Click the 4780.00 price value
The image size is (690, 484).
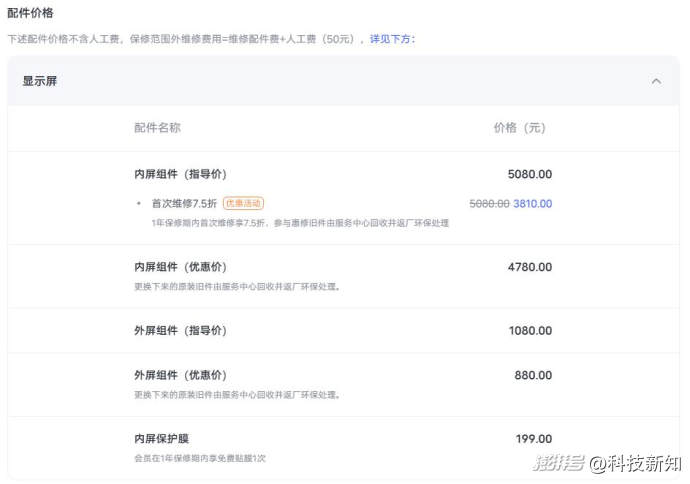click(529, 267)
